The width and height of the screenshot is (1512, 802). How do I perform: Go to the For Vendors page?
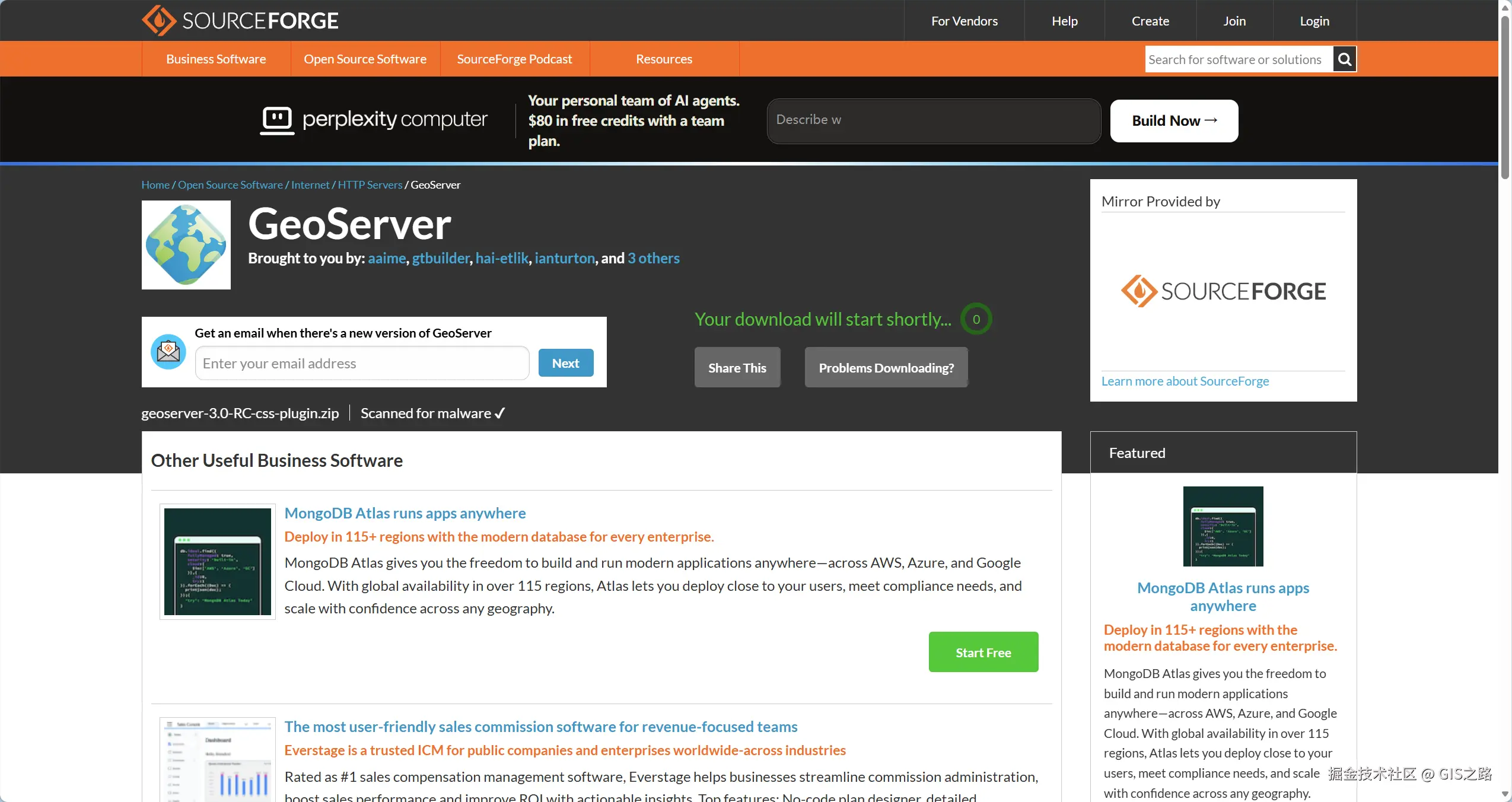964,21
